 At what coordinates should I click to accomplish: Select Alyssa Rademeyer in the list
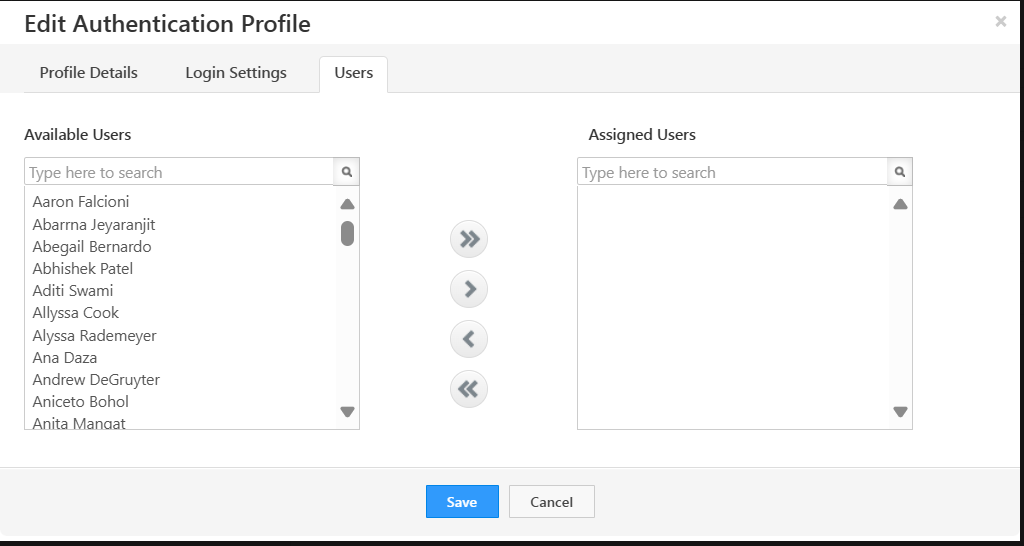pyautogui.click(x=95, y=336)
